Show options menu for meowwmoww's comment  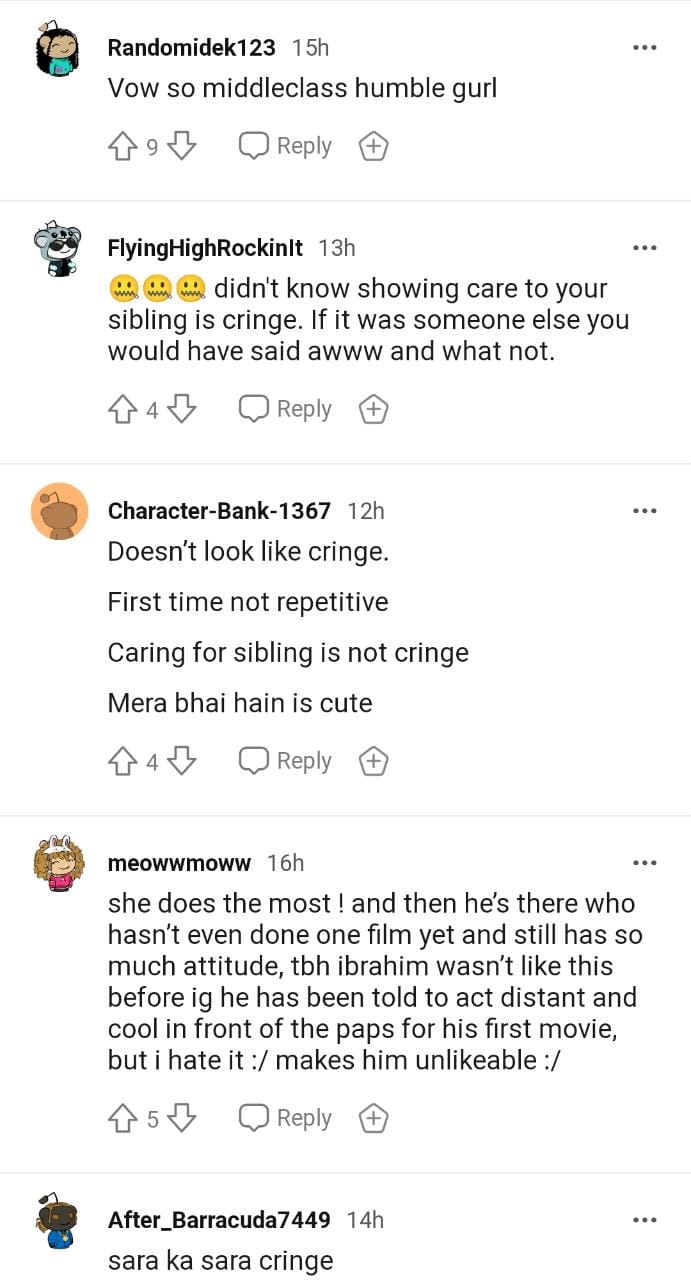[645, 862]
